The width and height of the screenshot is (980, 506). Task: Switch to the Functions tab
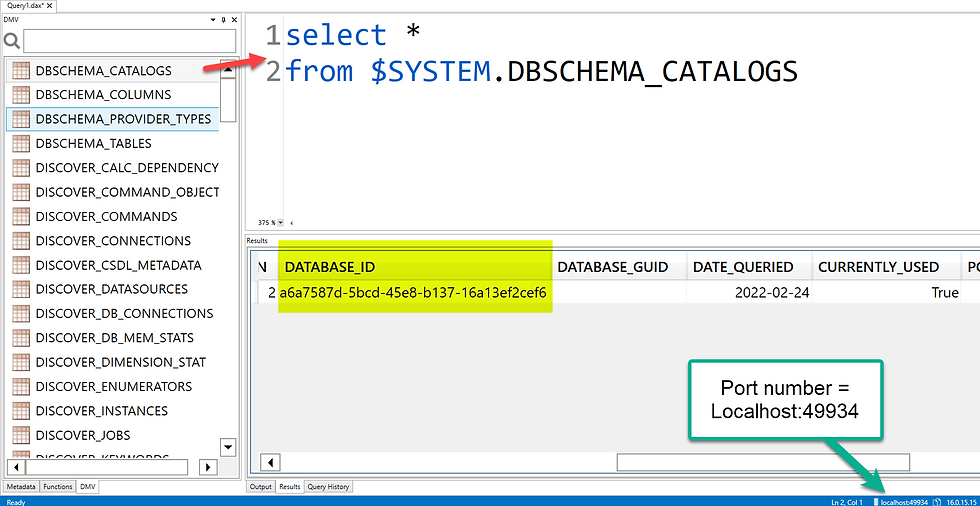click(58, 486)
